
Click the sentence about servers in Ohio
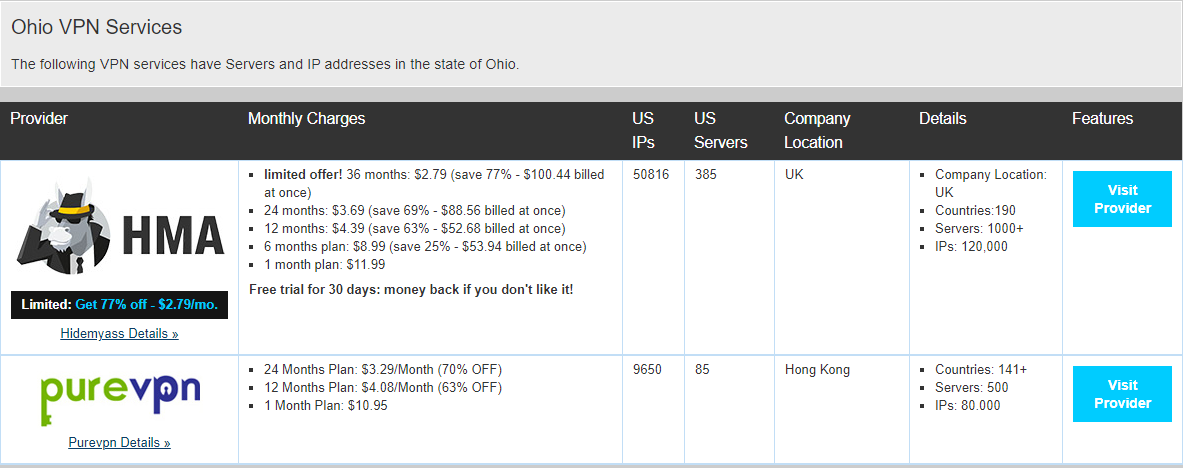[x=265, y=64]
